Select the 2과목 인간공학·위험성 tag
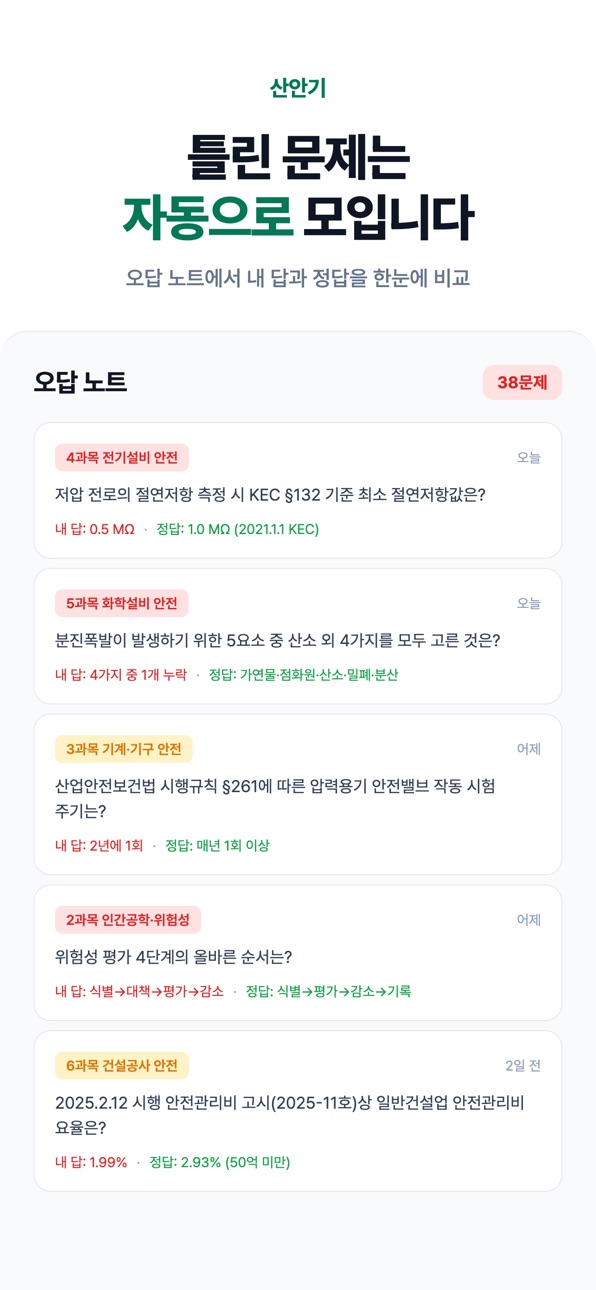This screenshot has height=1290, width=596. click(128, 920)
